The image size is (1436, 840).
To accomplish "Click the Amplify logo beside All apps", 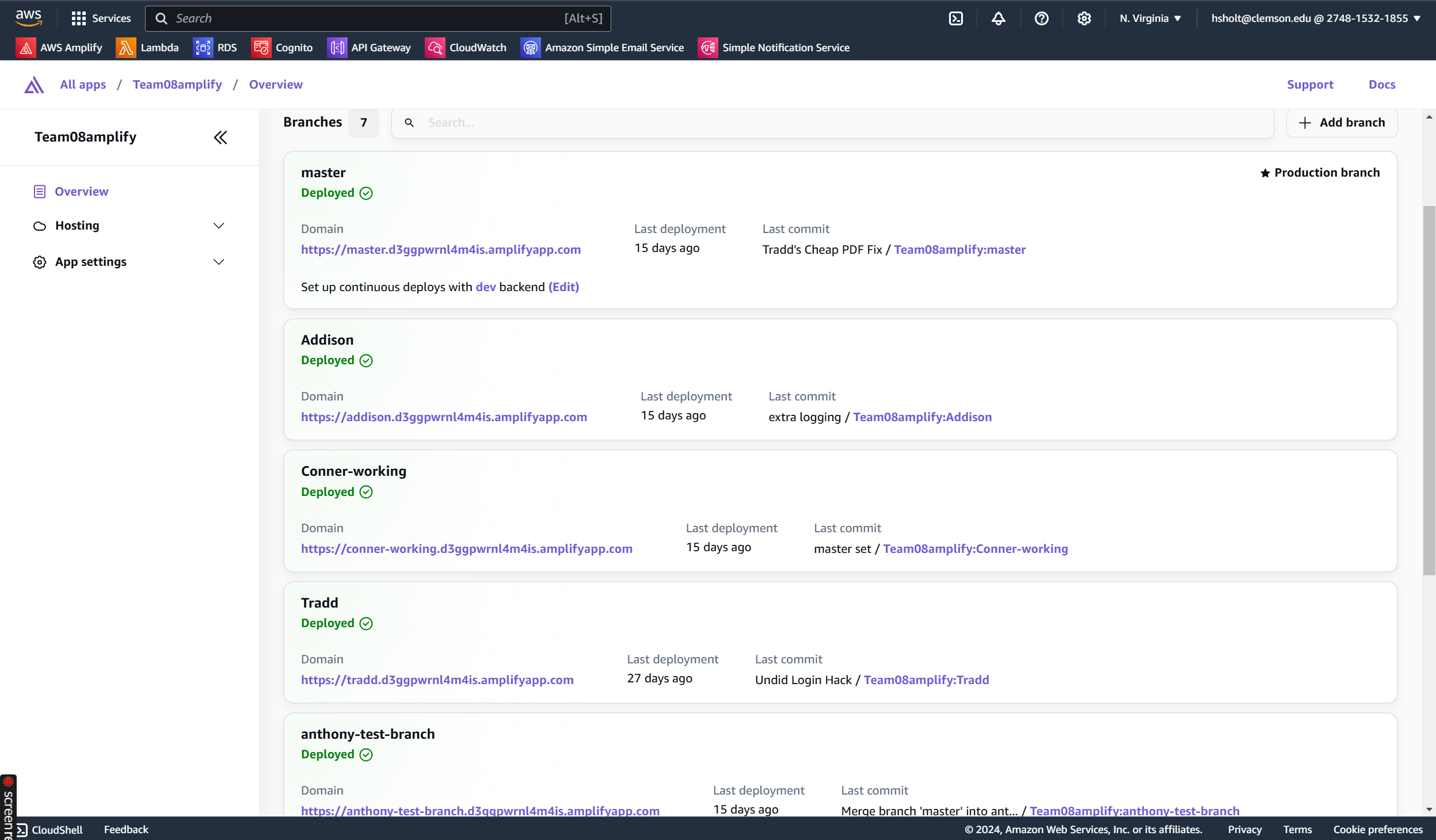I will [34, 85].
